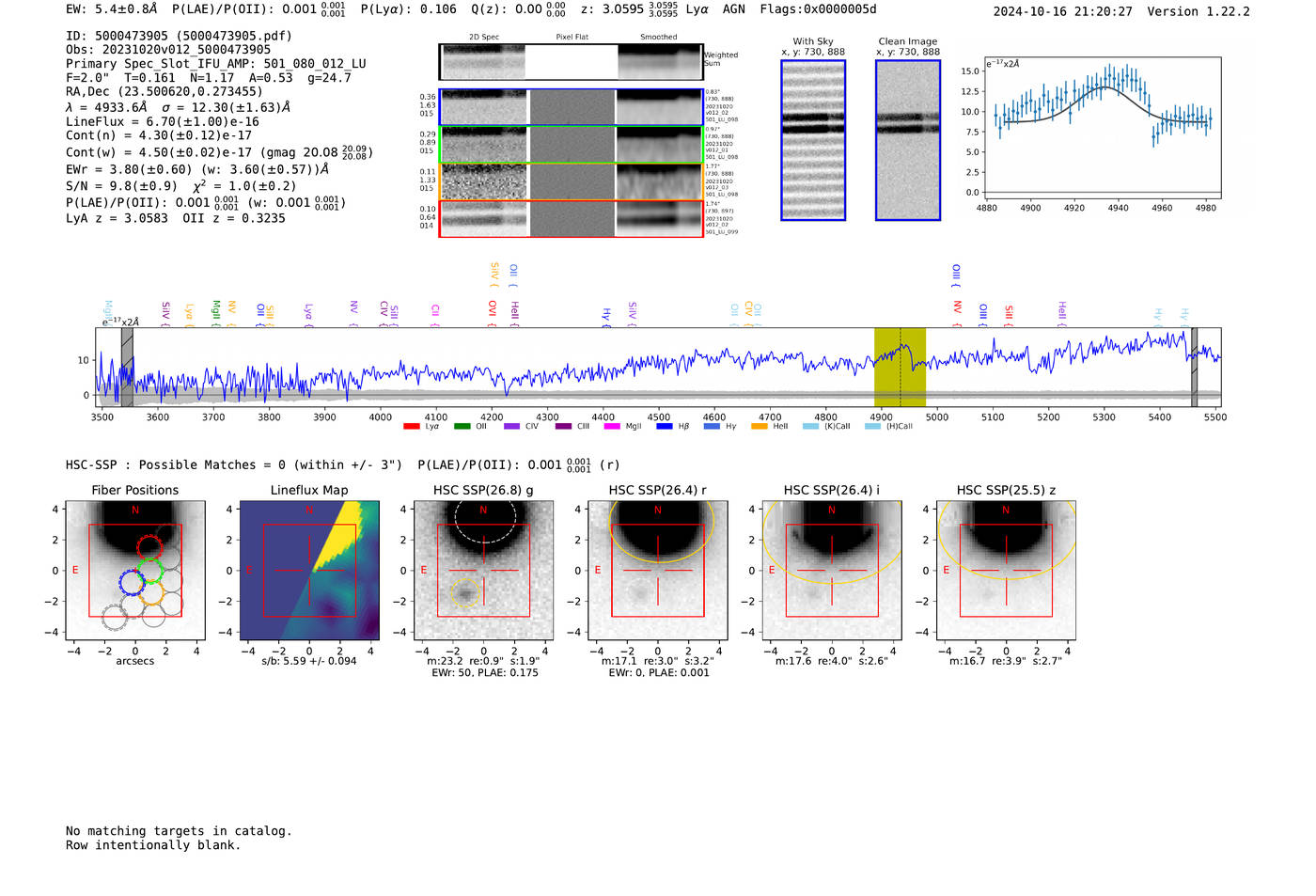1316x896 pixels.
Task: Select the red-bordered 2D spectrum fiber row
Action: 572,218
